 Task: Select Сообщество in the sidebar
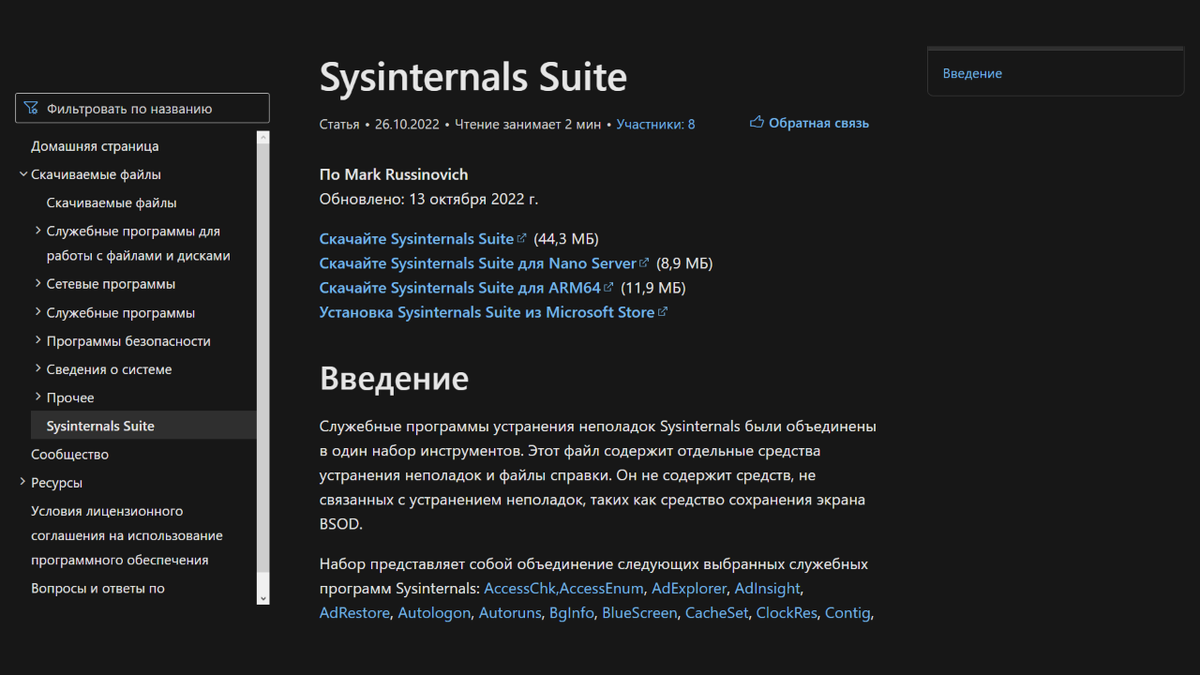pyautogui.click(x=70, y=454)
